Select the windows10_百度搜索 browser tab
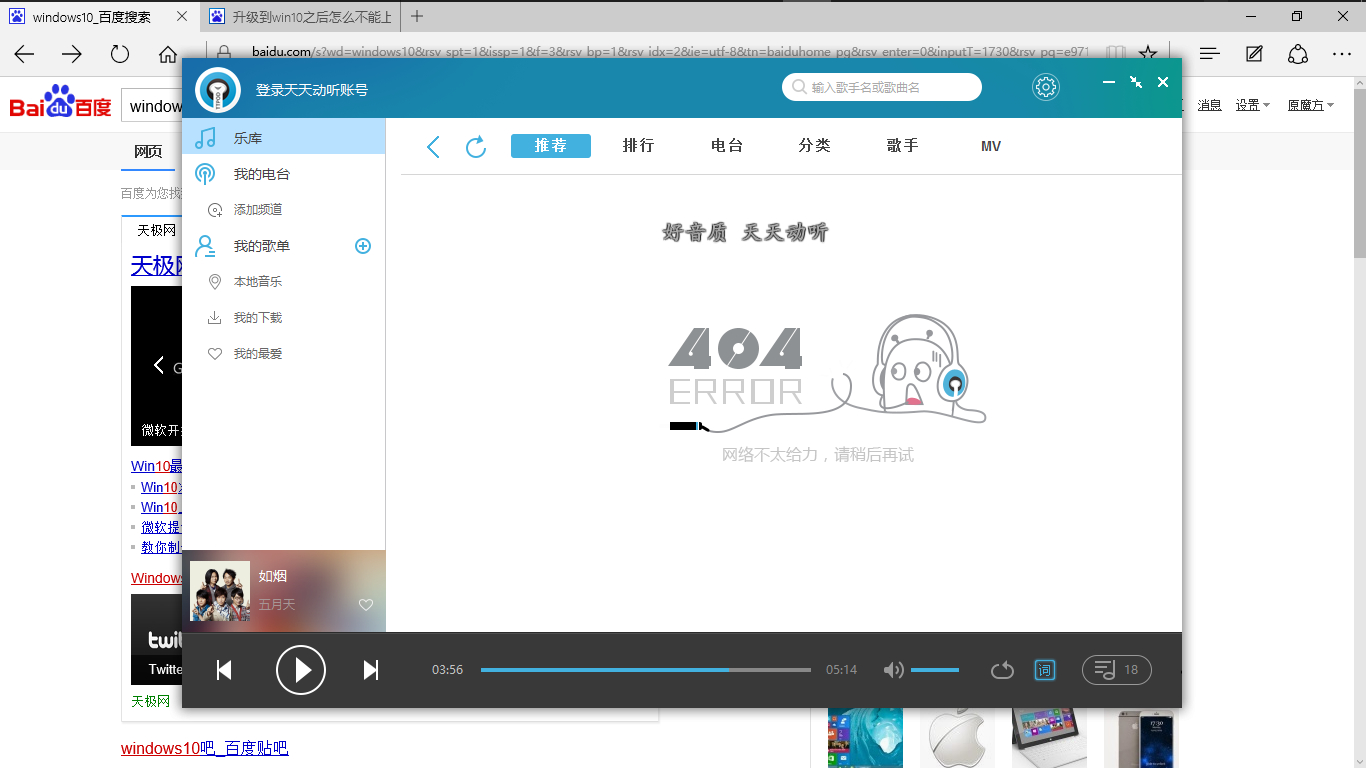This screenshot has width=1366, height=768. pos(100,17)
